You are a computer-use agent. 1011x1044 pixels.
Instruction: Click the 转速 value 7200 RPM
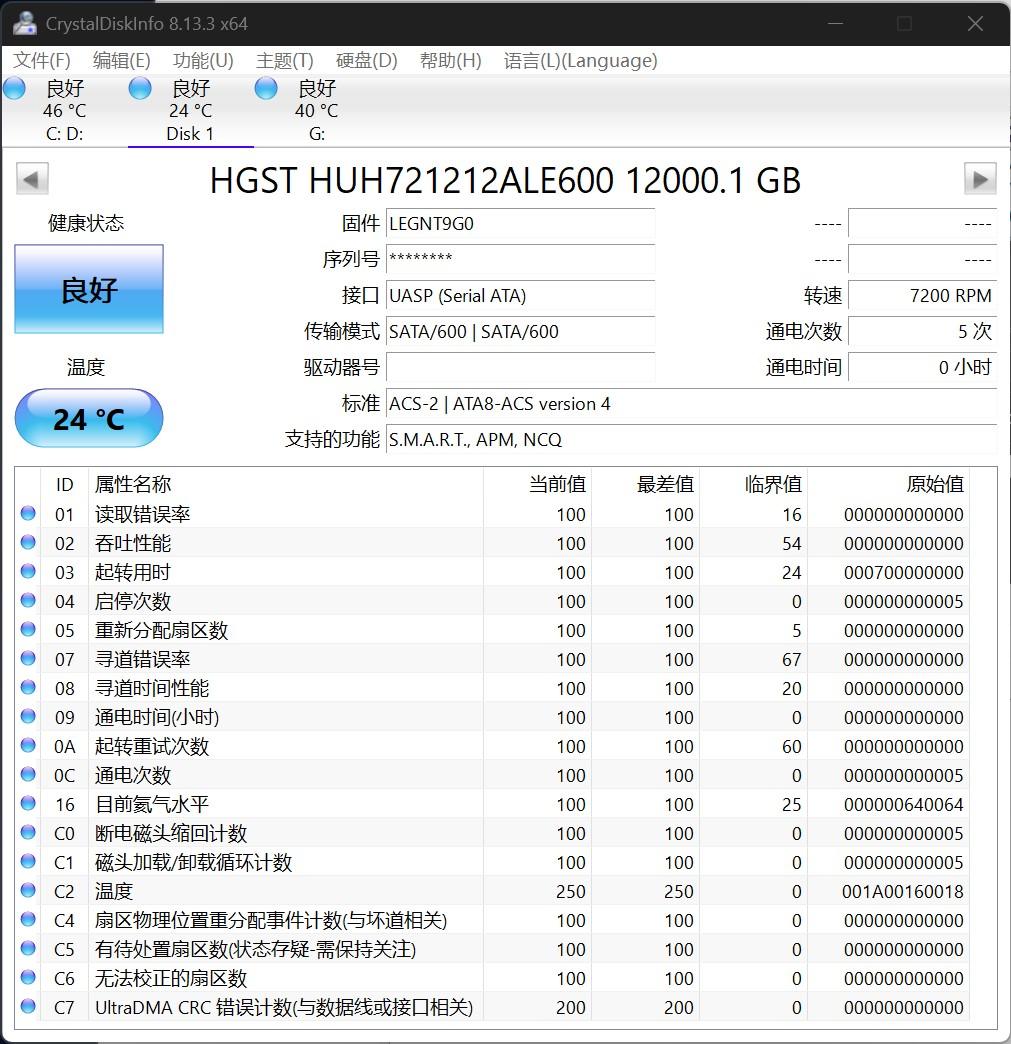pos(922,295)
